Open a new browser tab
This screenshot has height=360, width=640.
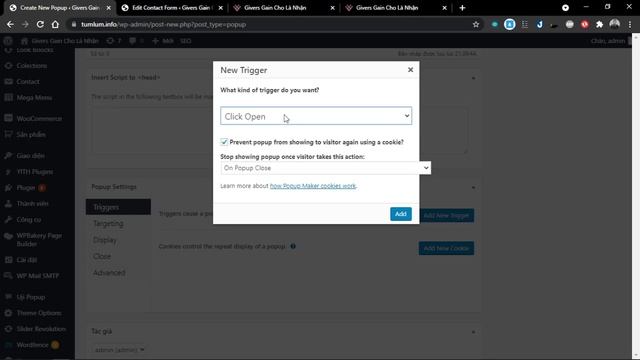[x=462, y=8]
